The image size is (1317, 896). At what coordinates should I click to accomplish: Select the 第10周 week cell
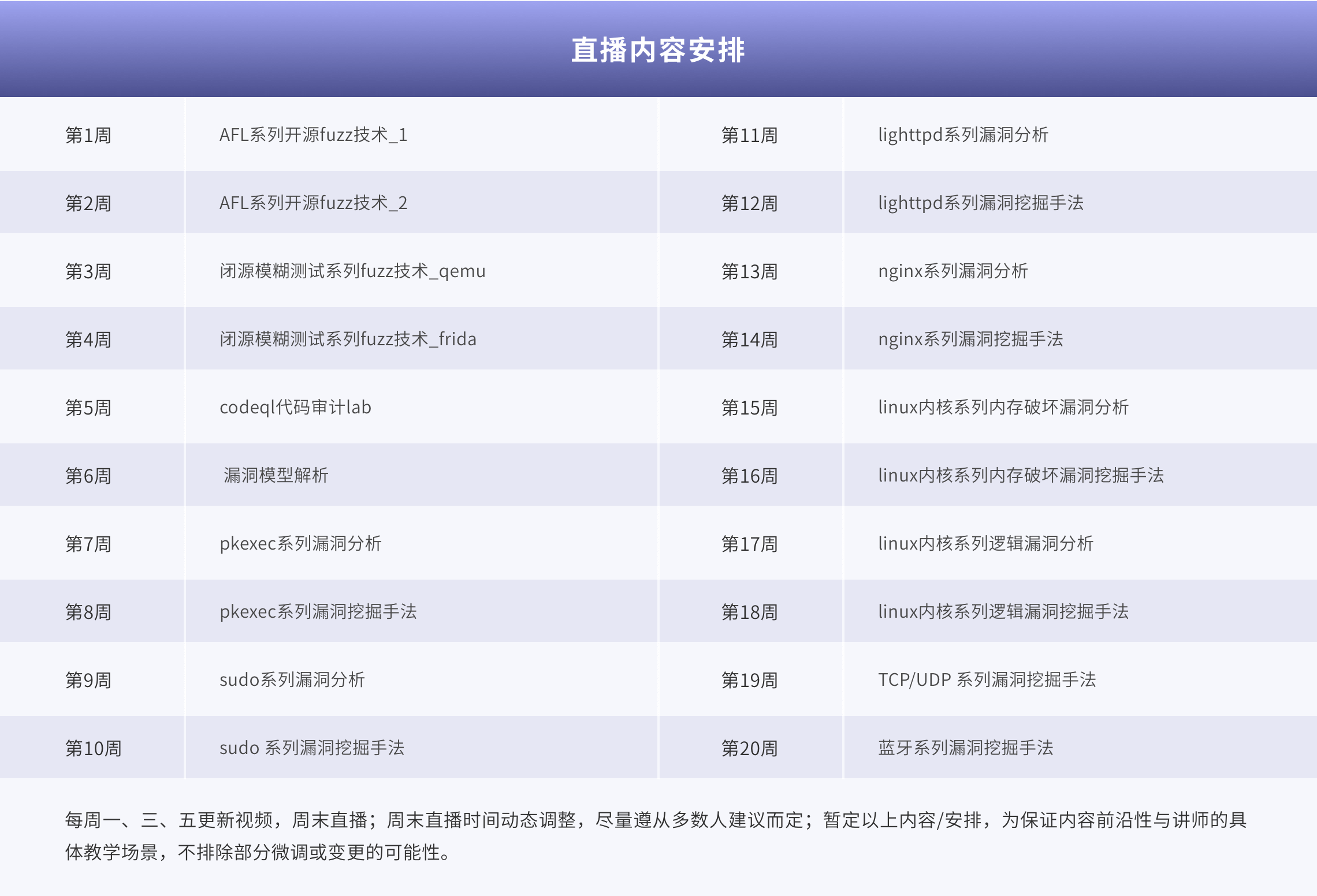[93, 748]
